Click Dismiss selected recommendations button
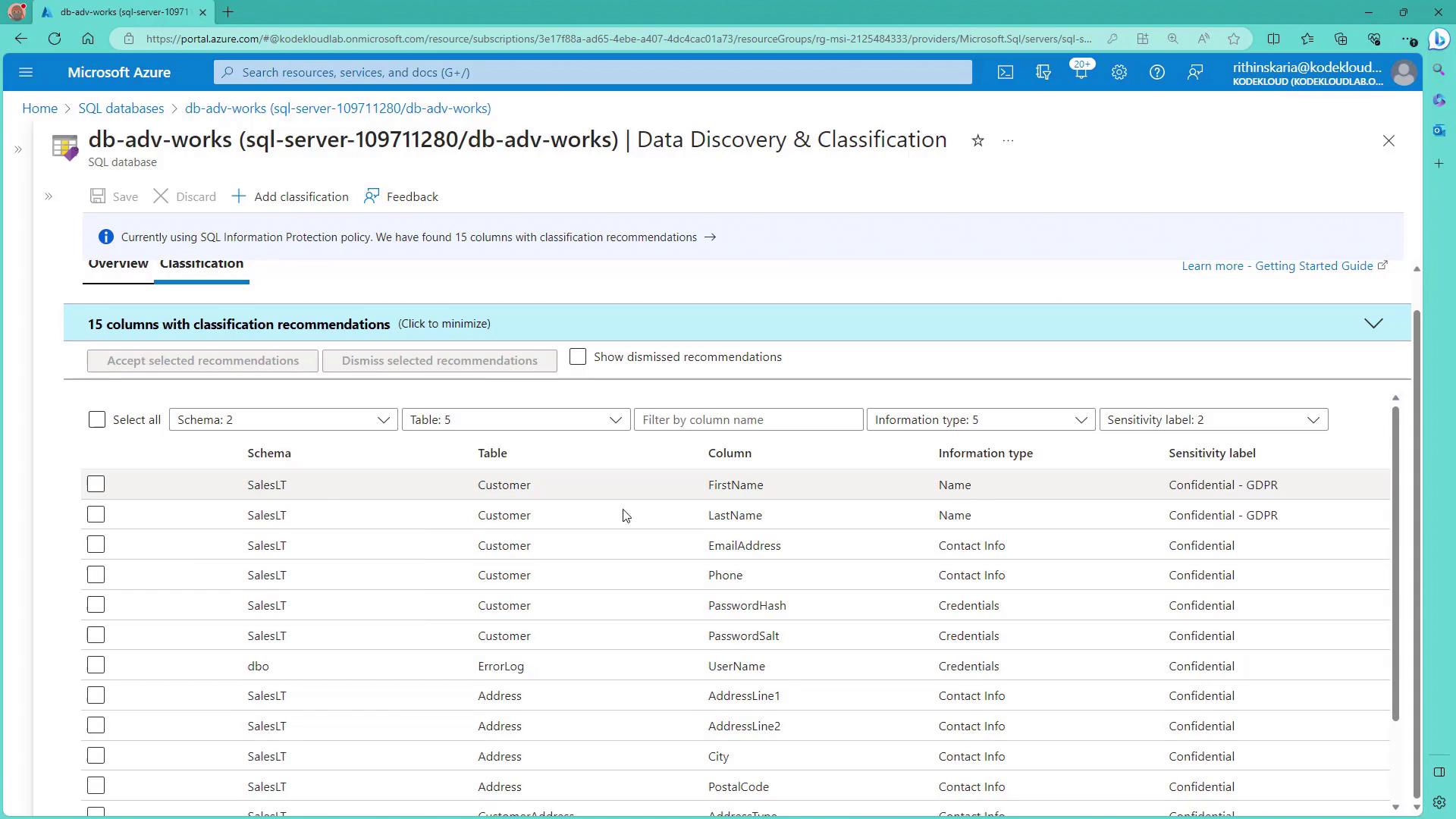Image resolution: width=1456 pixels, height=819 pixels. click(440, 360)
